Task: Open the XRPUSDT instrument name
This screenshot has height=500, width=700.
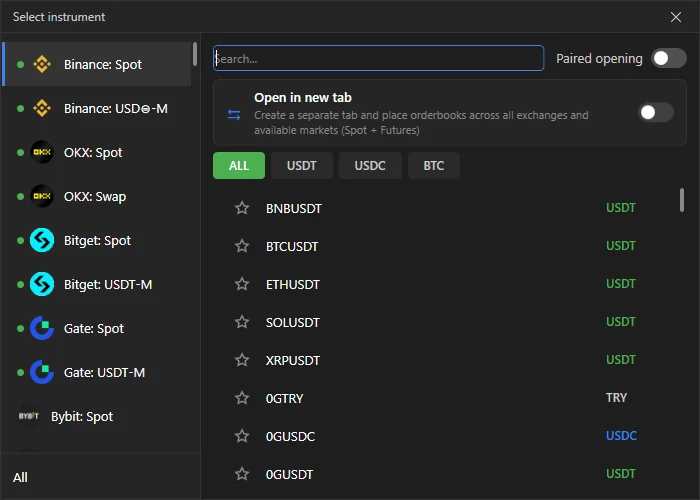Action: tap(293, 360)
